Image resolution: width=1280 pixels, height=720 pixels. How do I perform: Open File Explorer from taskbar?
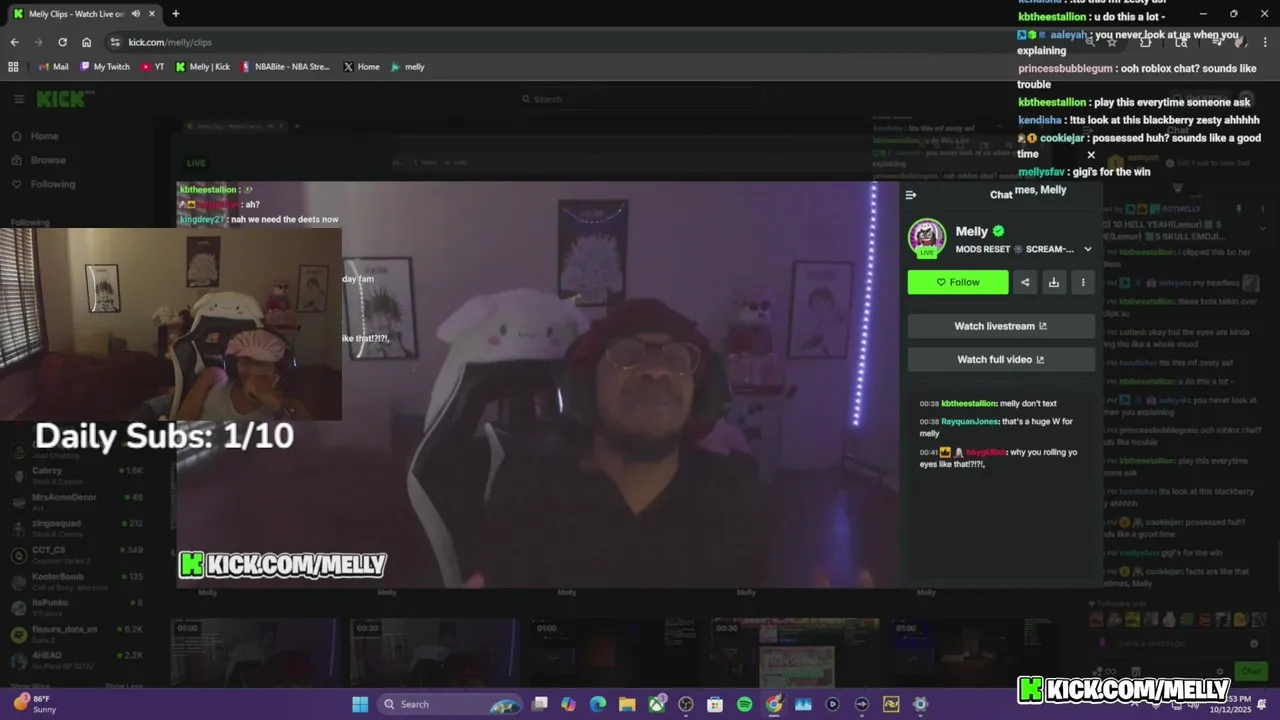coord(627,704)
